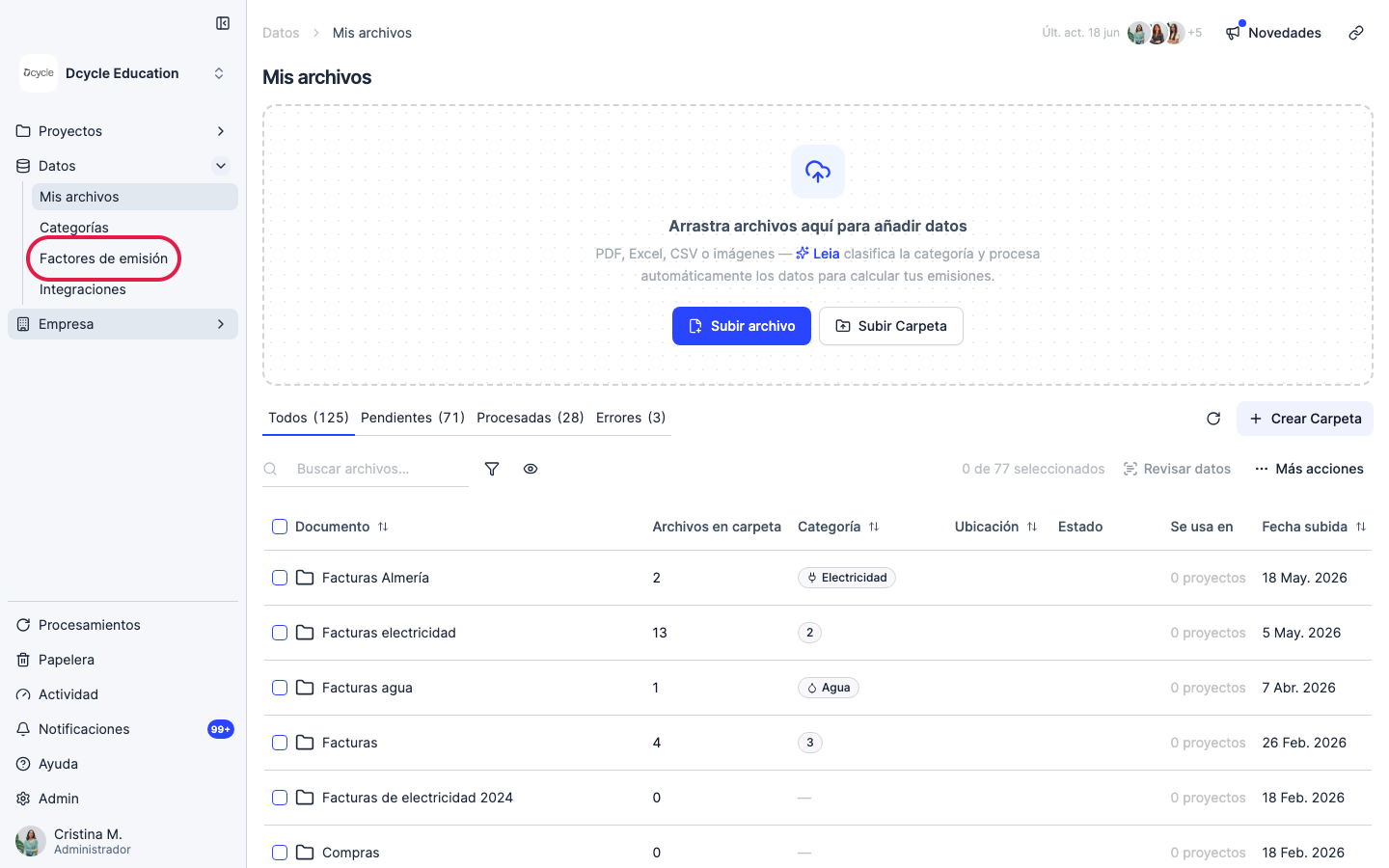Sort by Fecha subida column arrows
The width and height of the screenshot is (1389, 868).
(1361, 527)
